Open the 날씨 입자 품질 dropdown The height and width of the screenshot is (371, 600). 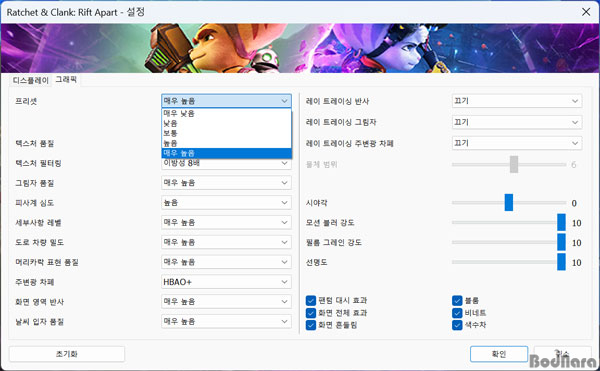(x=226, y=321)
